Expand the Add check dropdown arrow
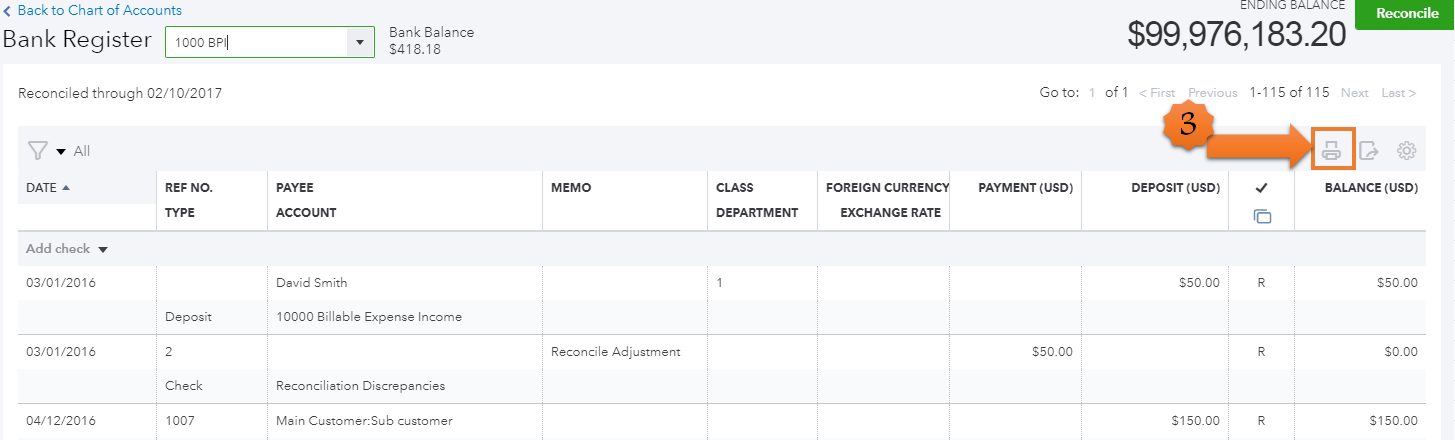The width and height of the screenshot is (1455, 440). [102, 249]
